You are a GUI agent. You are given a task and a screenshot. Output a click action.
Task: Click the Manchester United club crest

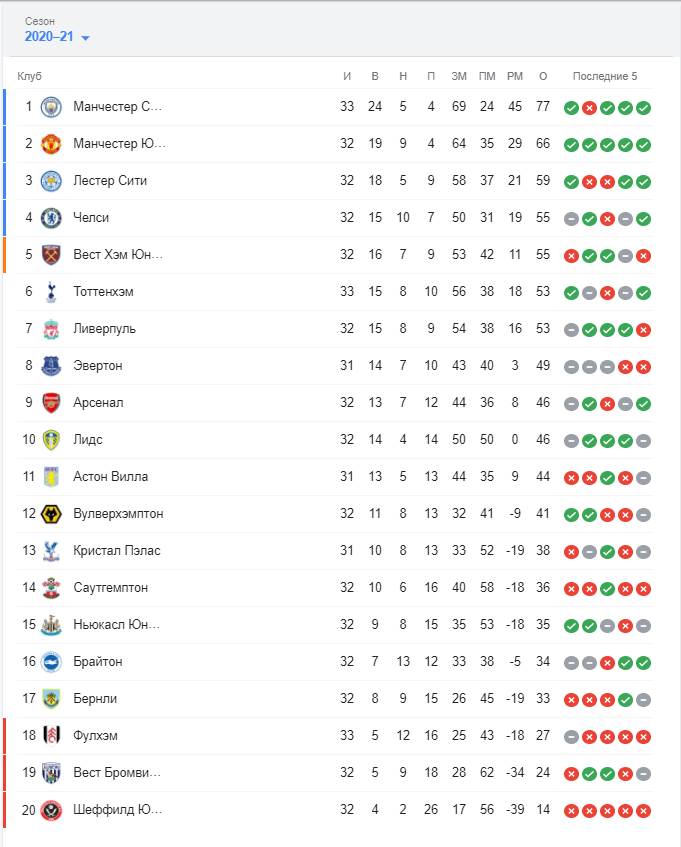[51, 144]
